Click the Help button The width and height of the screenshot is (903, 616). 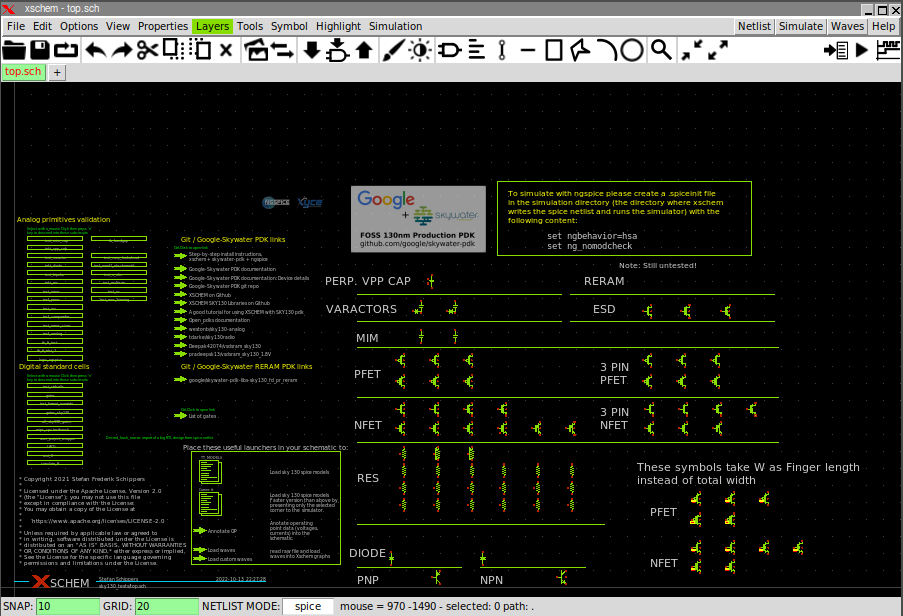(x=883, y=26)
